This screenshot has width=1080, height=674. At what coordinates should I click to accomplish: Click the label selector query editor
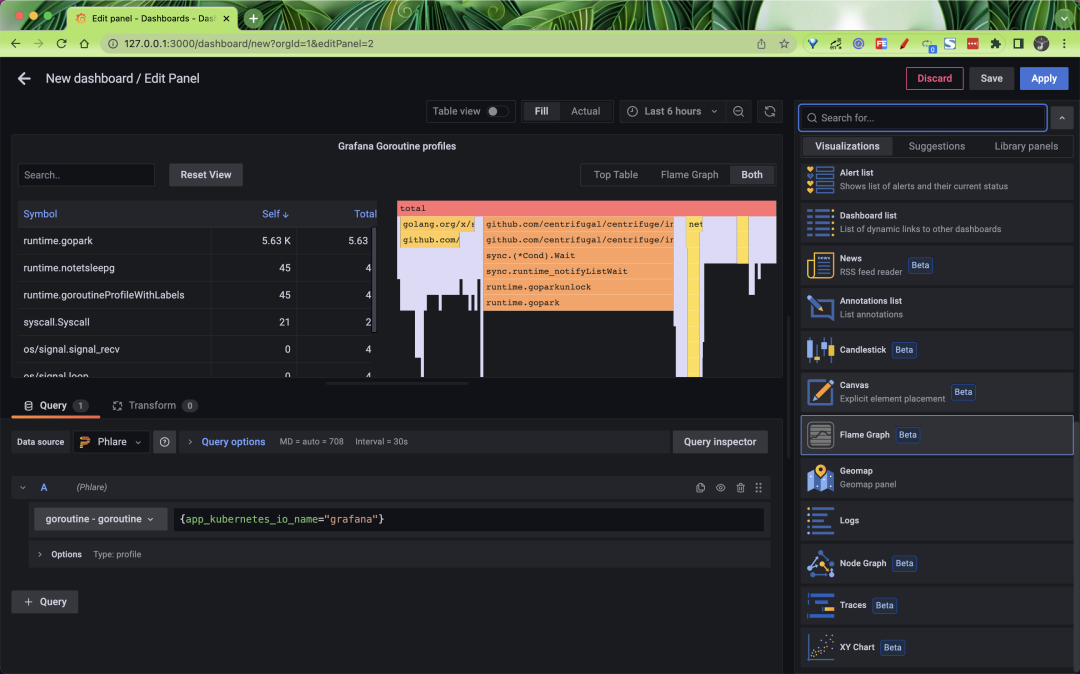click(468, 519)
